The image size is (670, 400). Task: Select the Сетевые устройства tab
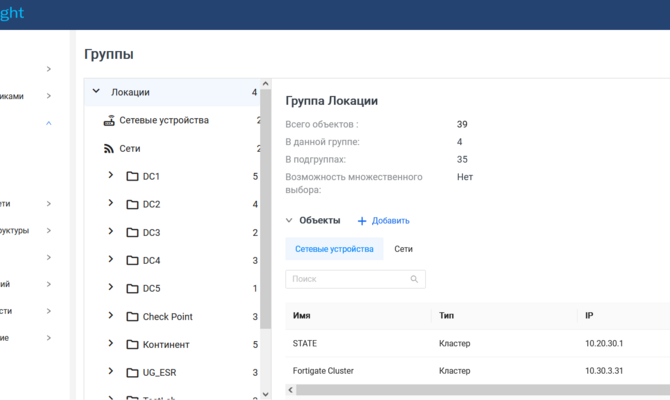point(334,249)
